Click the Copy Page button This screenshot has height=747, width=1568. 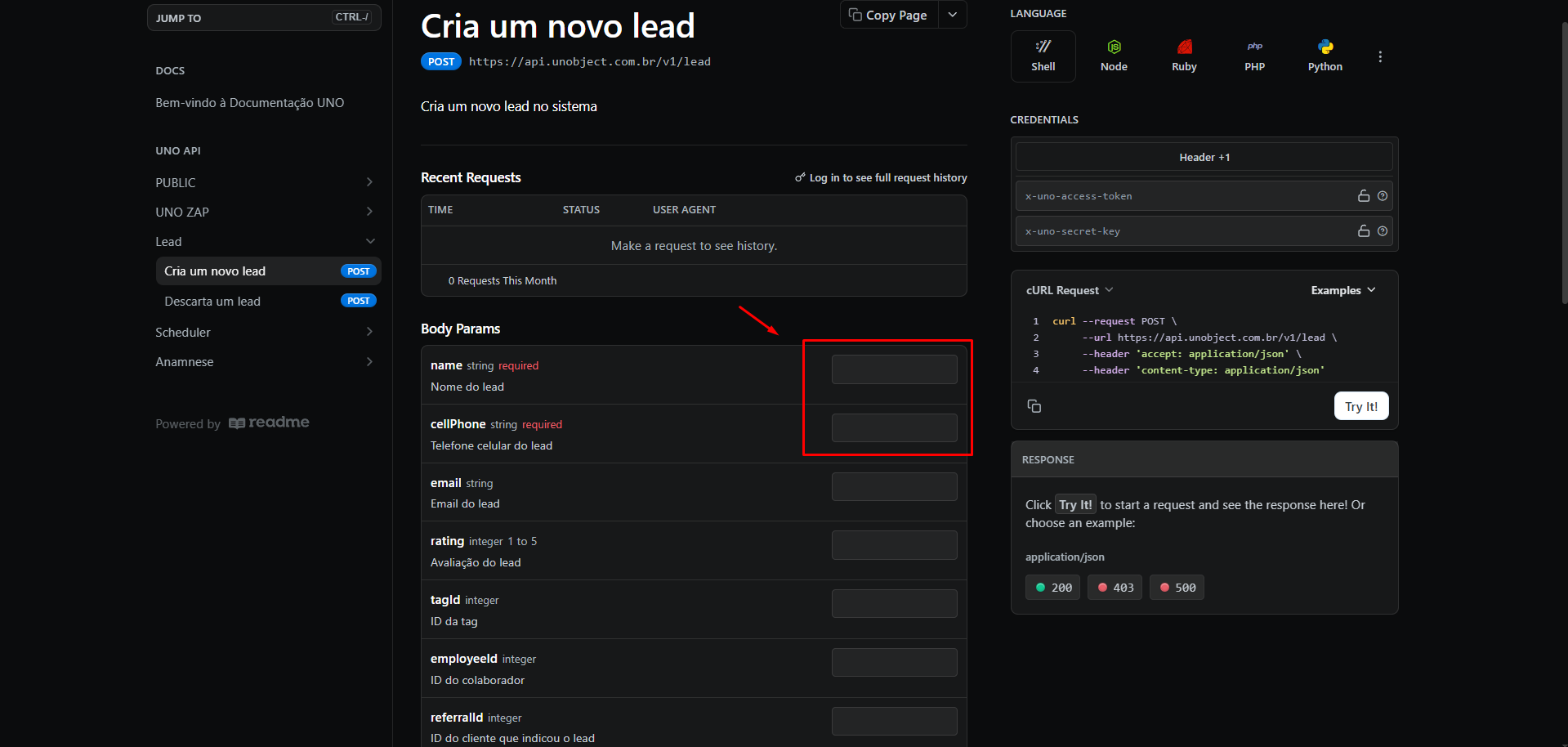click(x=889, y=15)
